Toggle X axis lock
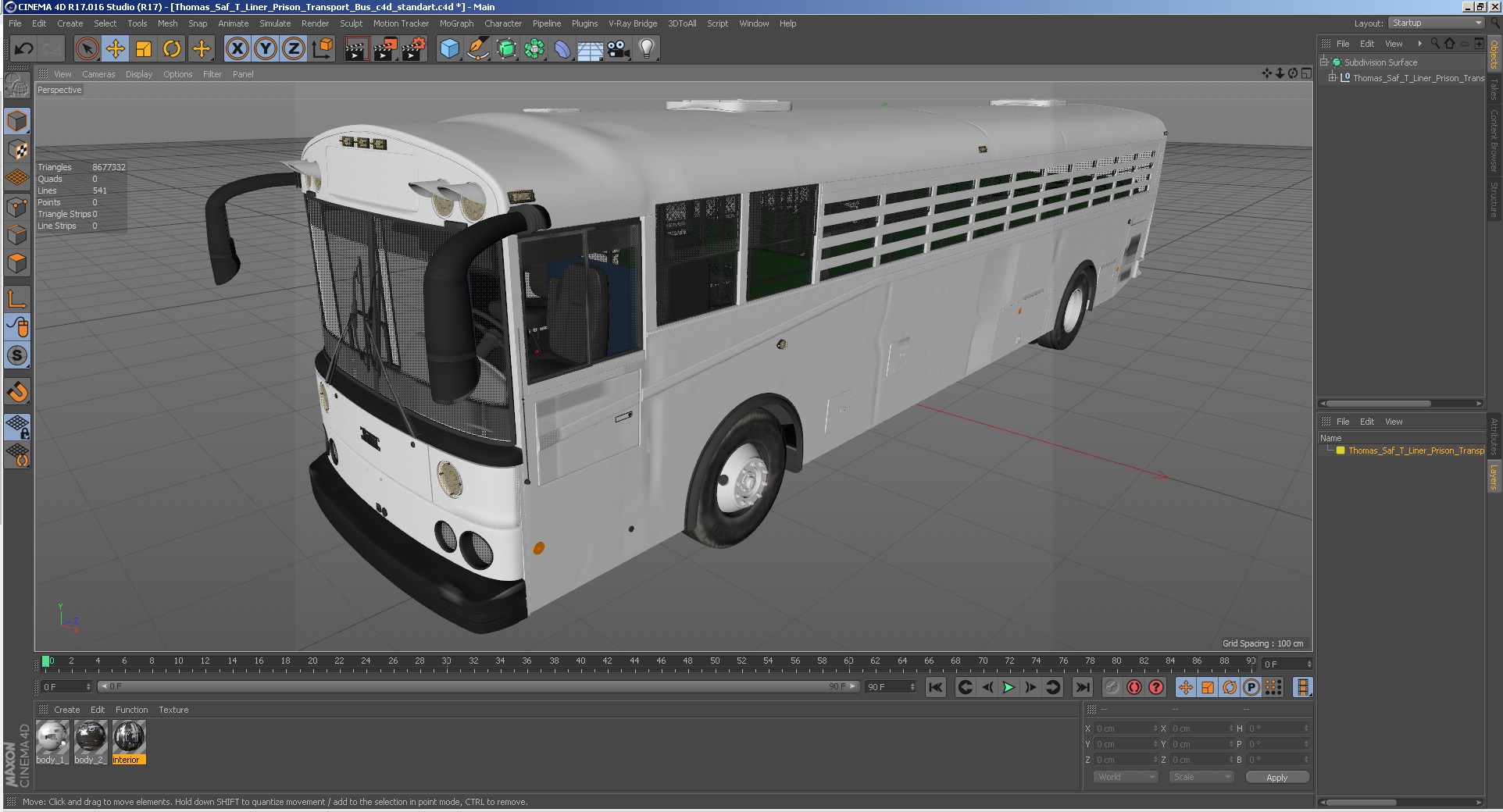Image resolution: width=1503 pixels, height=812 pixels. (237, 49)
